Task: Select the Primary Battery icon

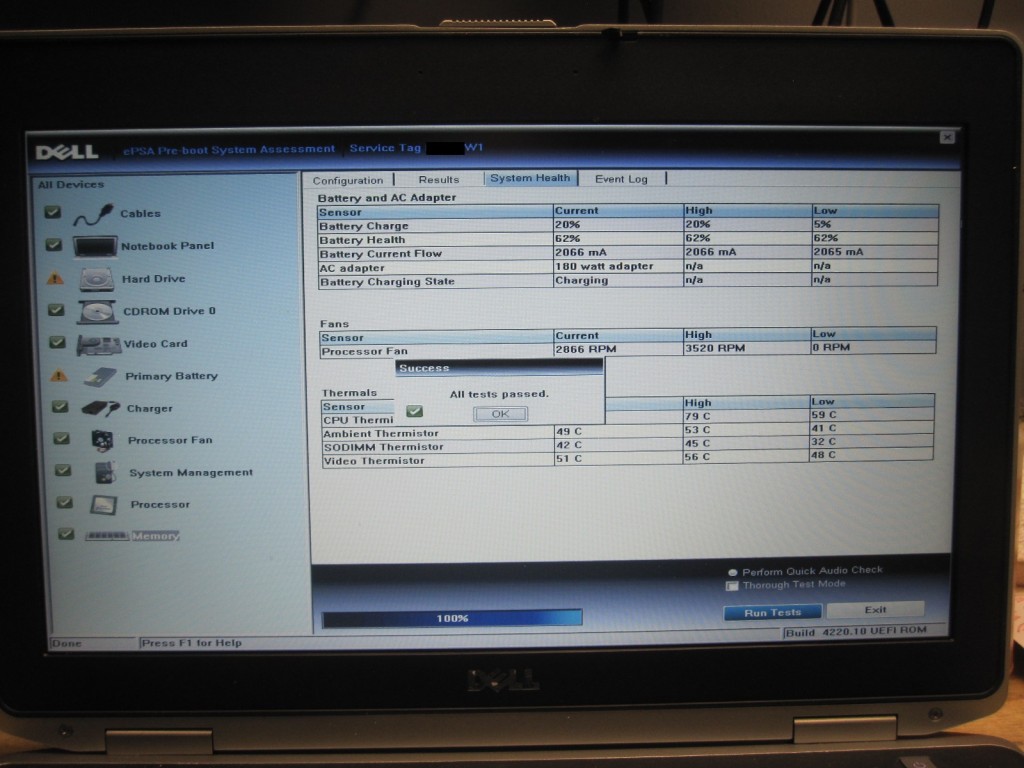Action: (x=101, y=376)
